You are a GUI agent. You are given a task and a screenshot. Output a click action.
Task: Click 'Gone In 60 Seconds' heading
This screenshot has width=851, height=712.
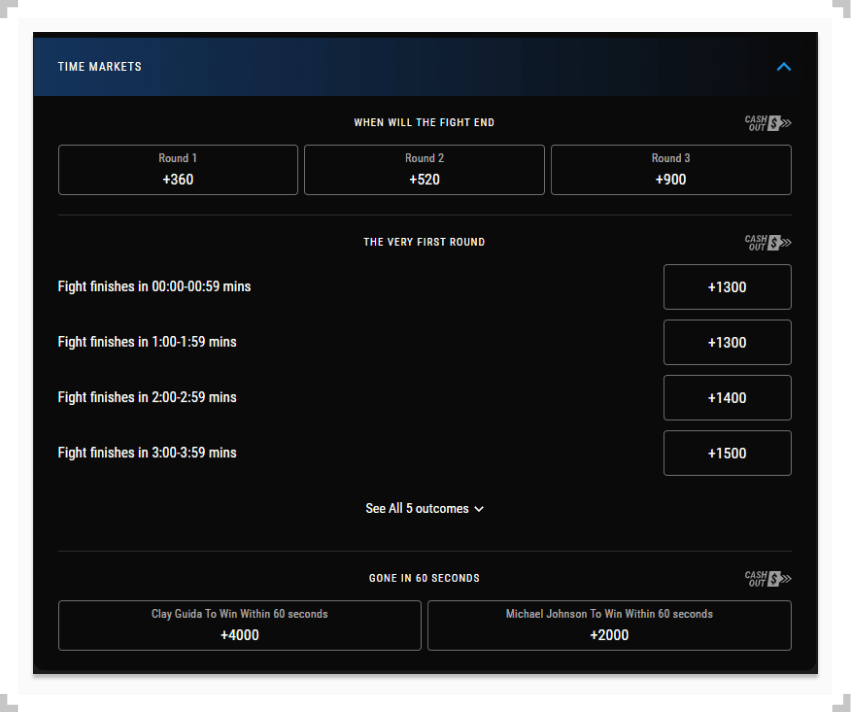click(424, 578)
